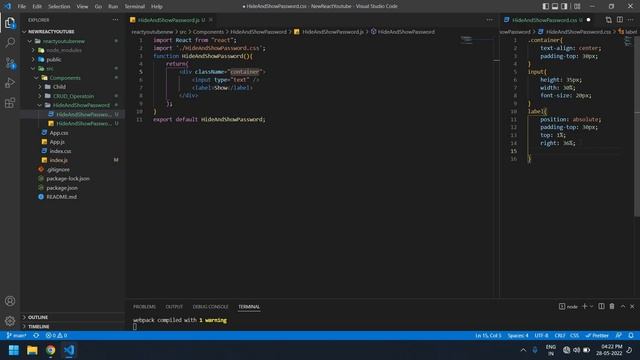The height and width of the screenshot is (360, 640).
Task: Split the terminal panel
Action: [601, 306]
